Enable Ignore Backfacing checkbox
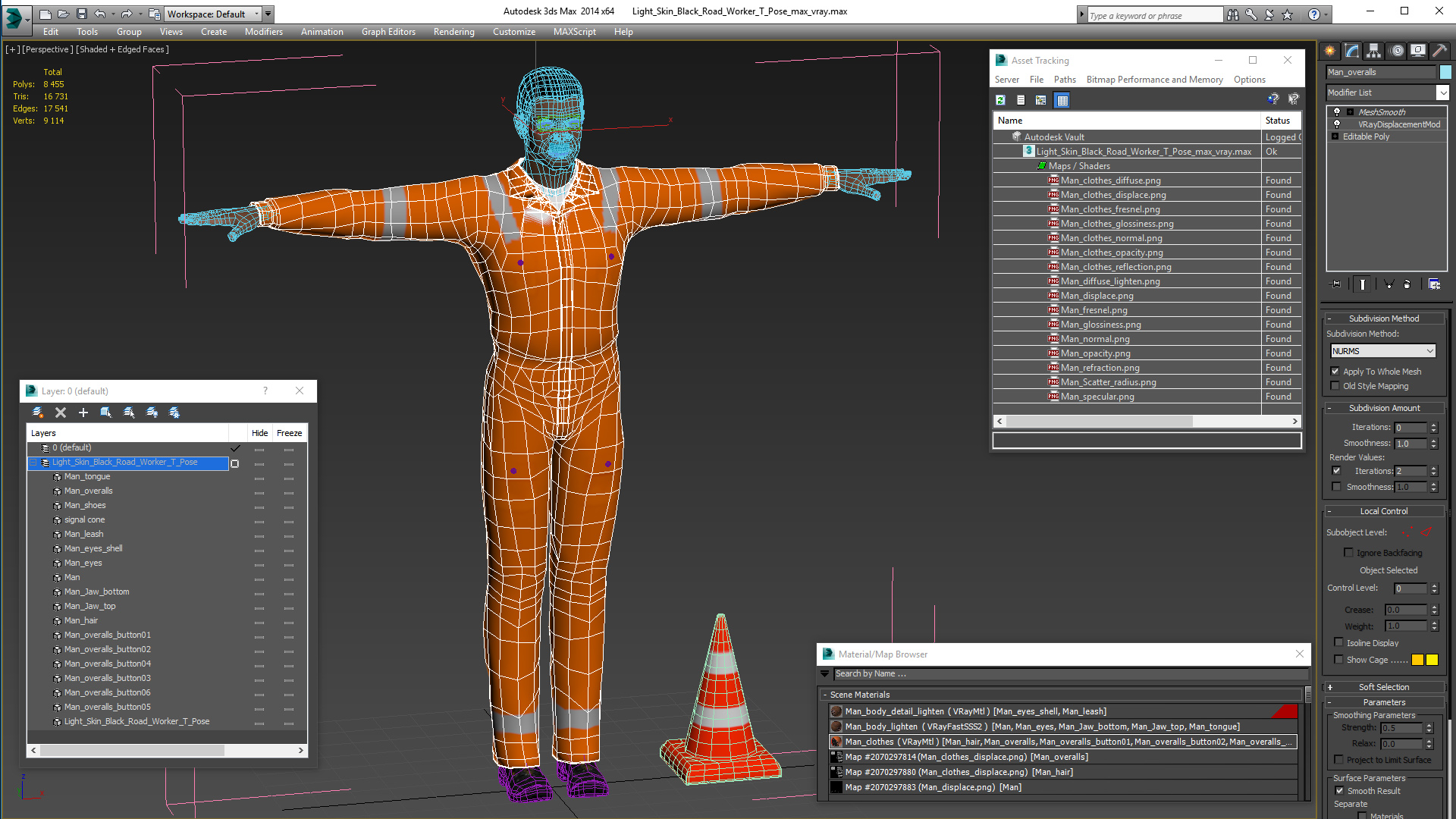1456x819 pixels. (1348, 553)
